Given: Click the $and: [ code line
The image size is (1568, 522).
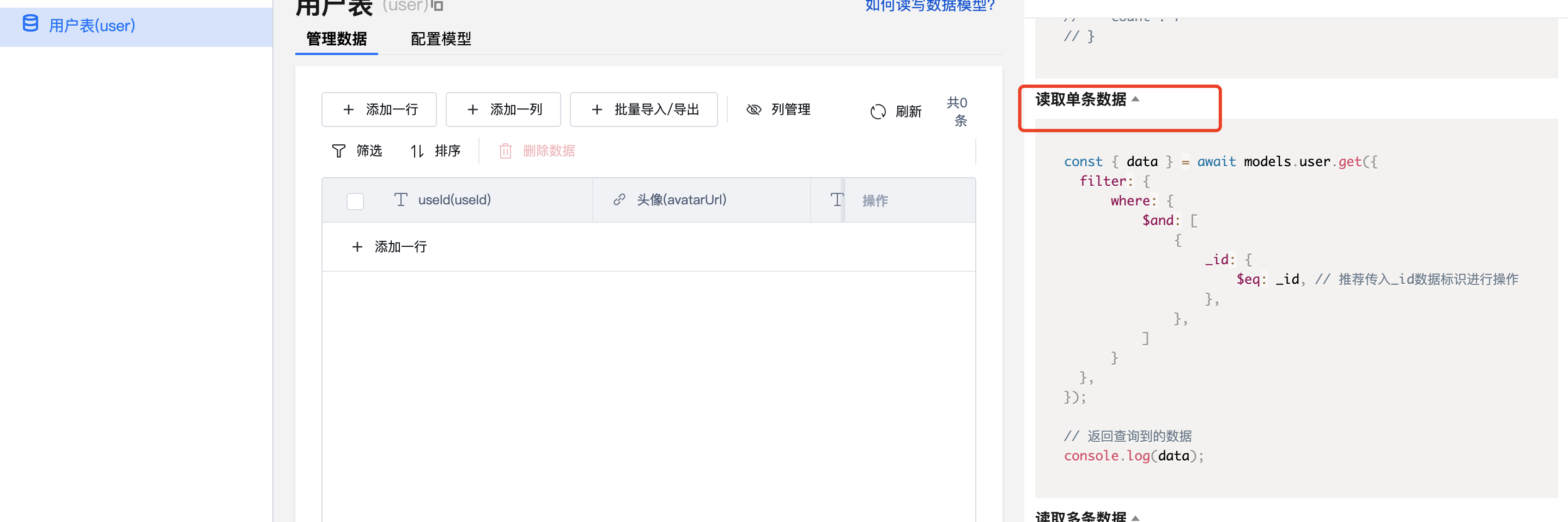Looking at the screenshot, I should [x=1170, y=221].
